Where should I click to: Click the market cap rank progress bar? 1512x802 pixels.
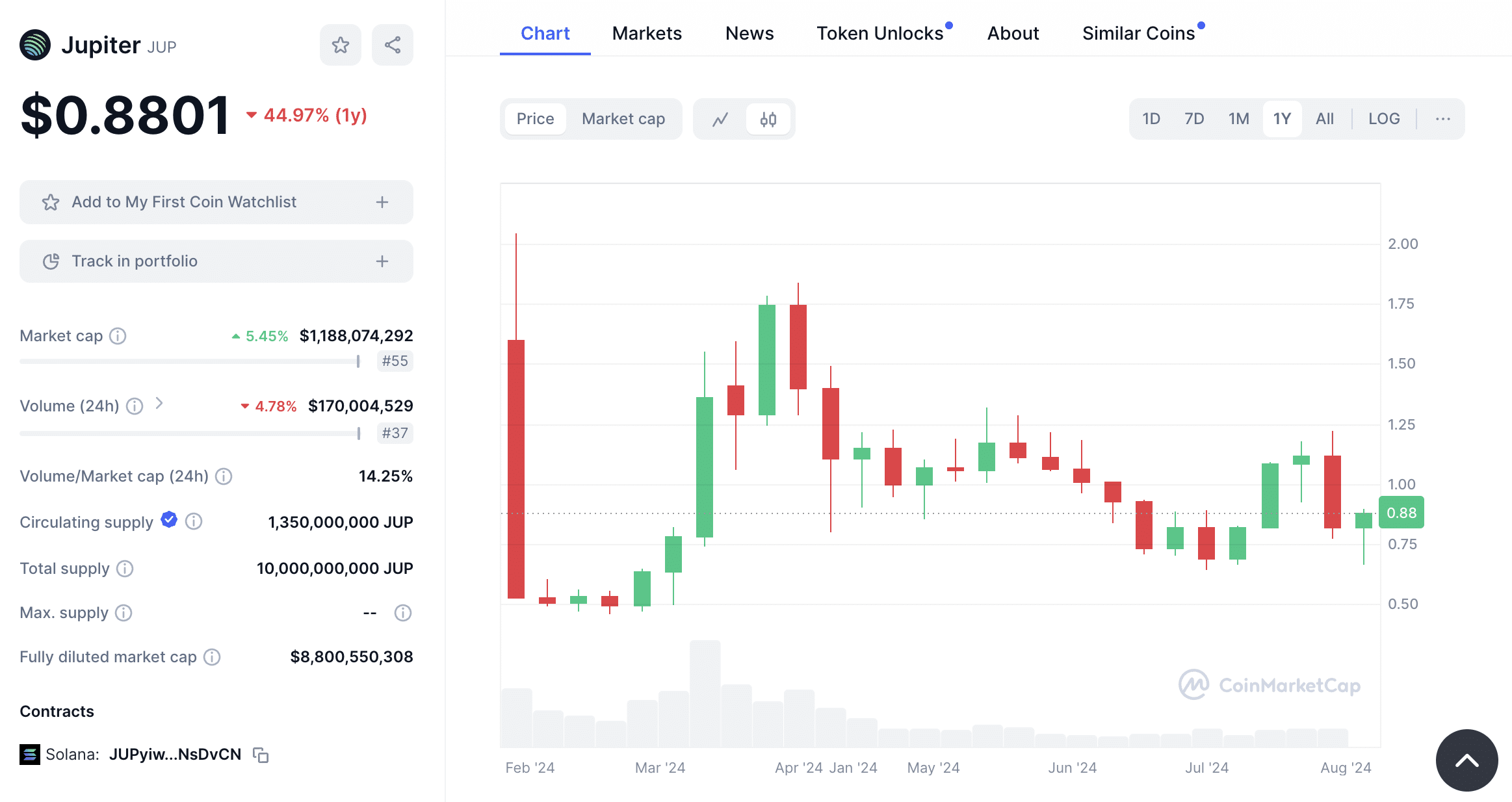click(190, 361)
